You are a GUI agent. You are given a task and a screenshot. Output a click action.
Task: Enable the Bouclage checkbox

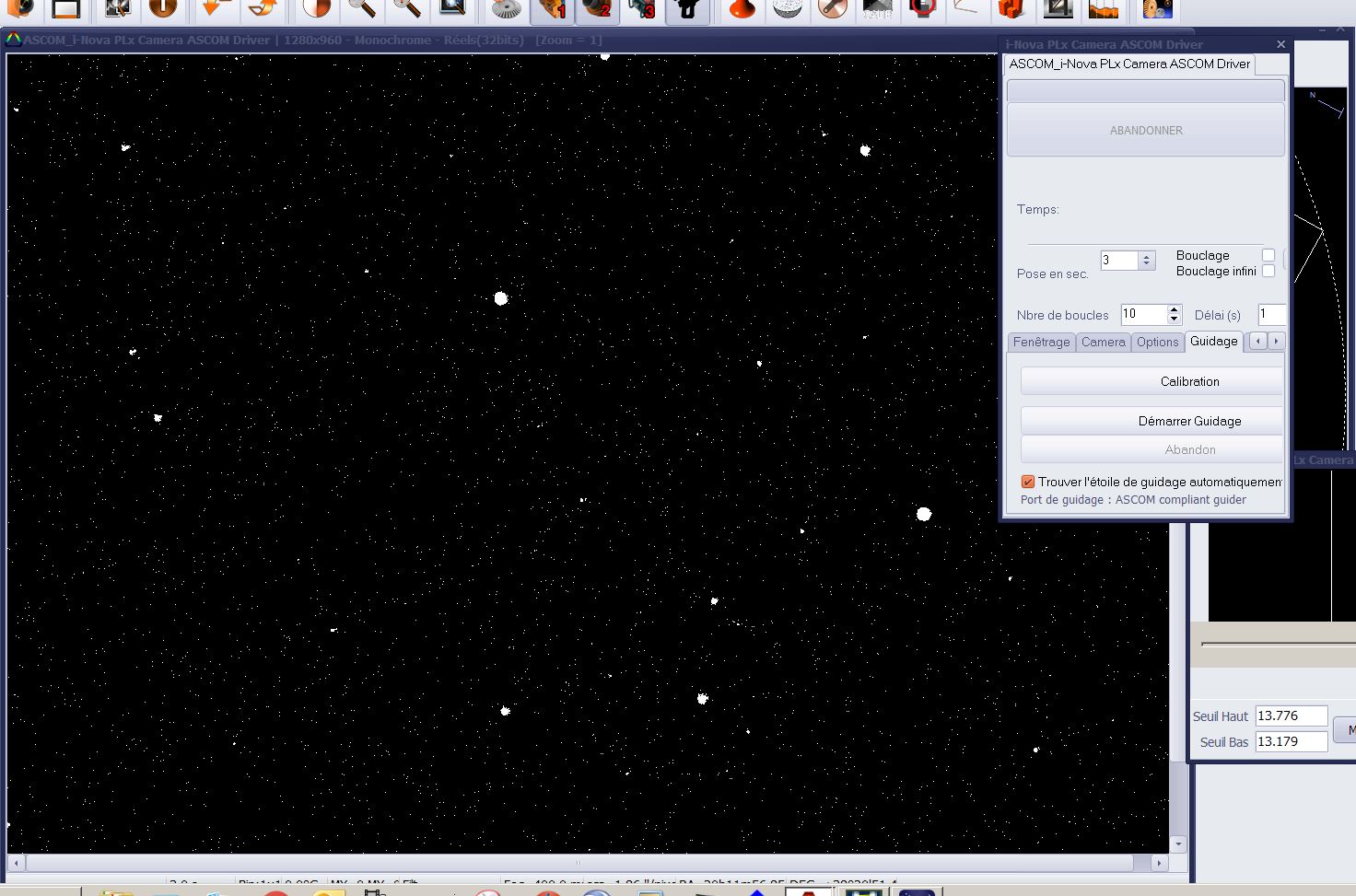1268,255
